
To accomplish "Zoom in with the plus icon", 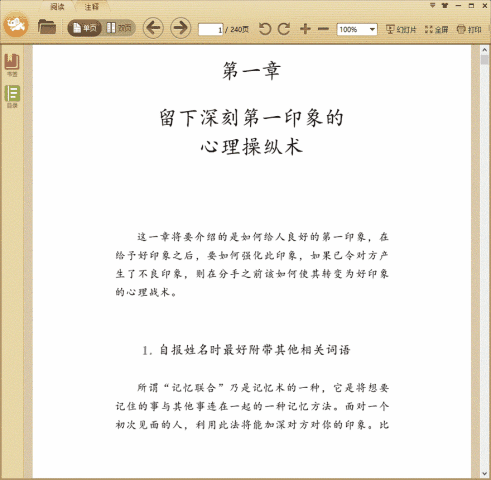I will [305, 29].
